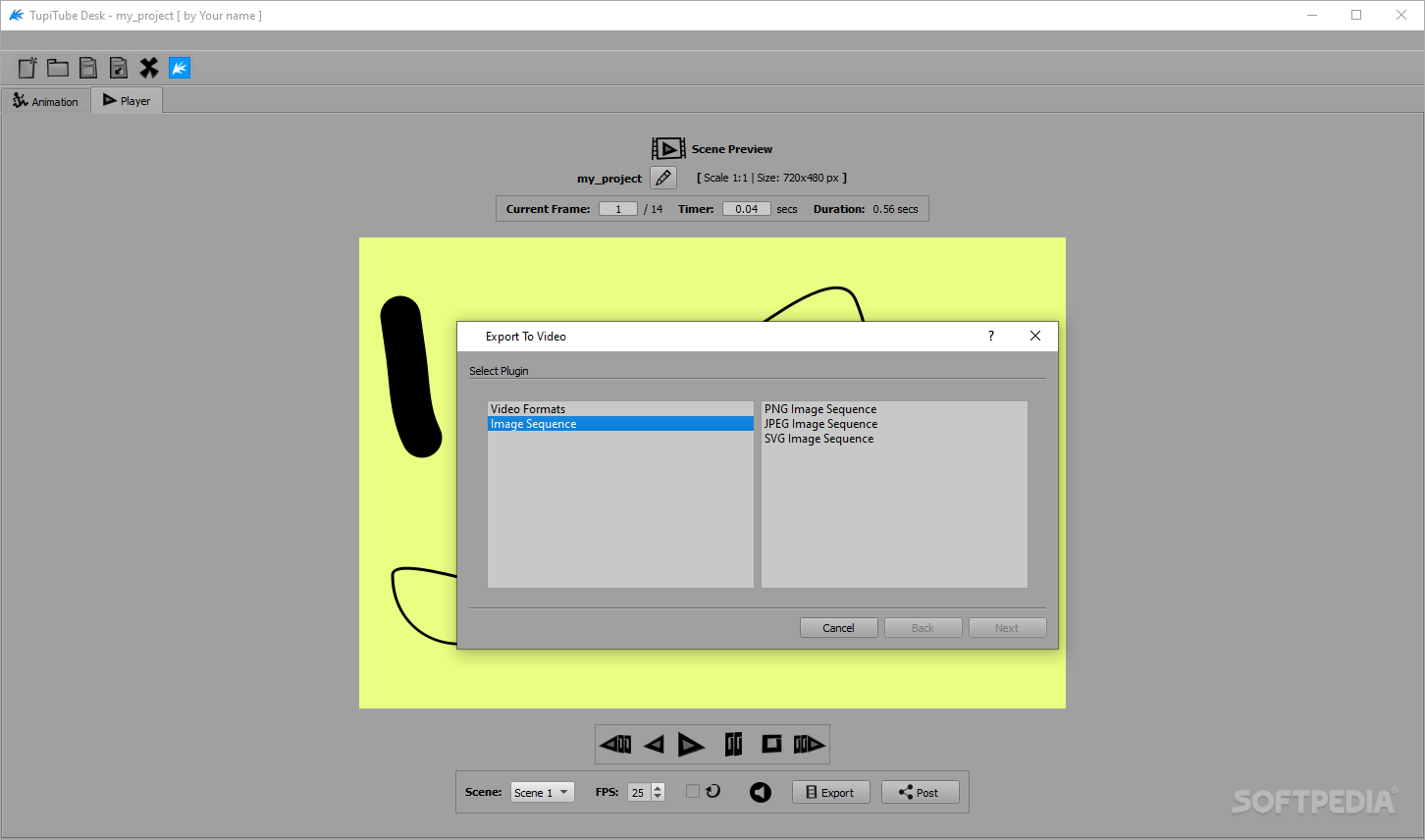Create a new project via toolbar icon
Viewport: 1425px width, 840px height.
(x=26, y=67)
